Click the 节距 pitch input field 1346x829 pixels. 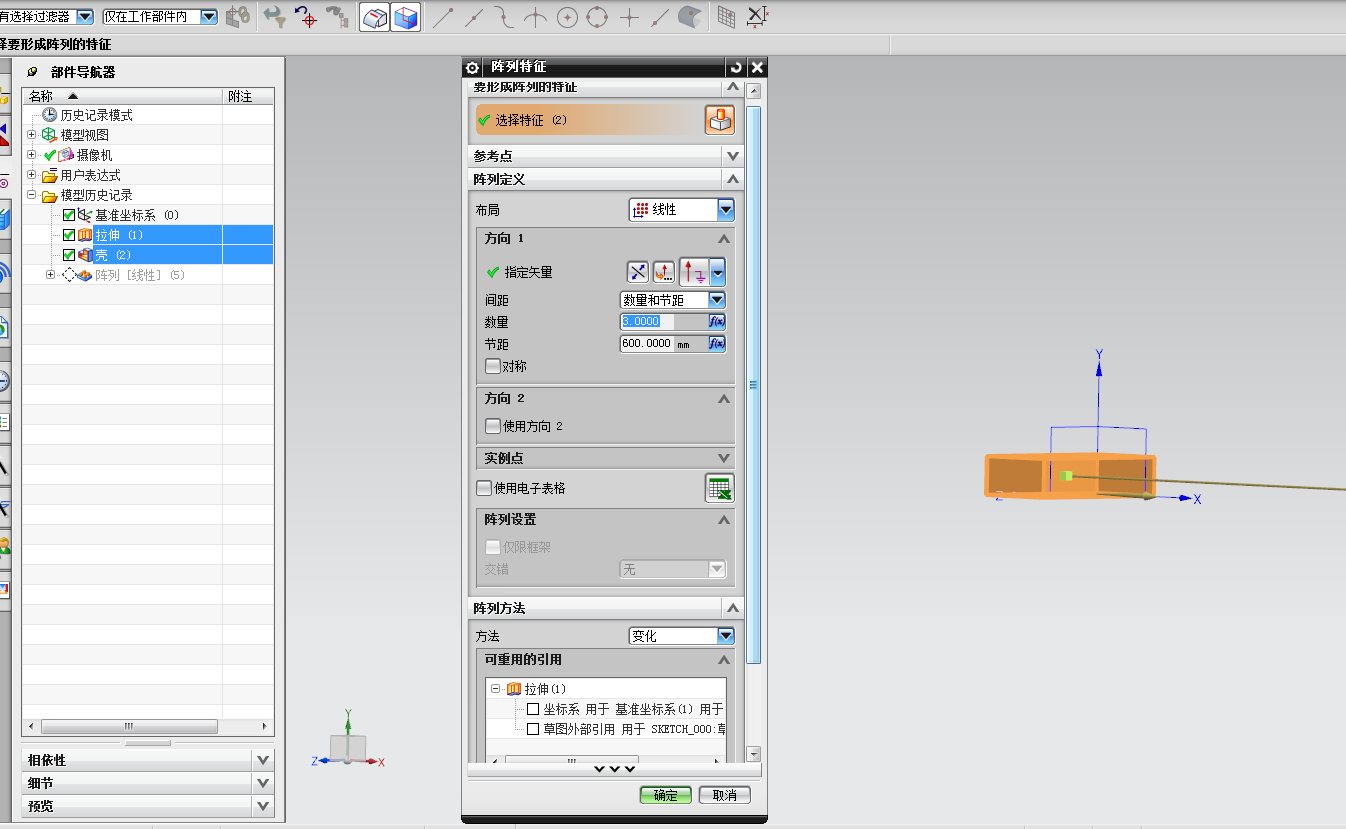pyautogui.click(x=664, y=344)
